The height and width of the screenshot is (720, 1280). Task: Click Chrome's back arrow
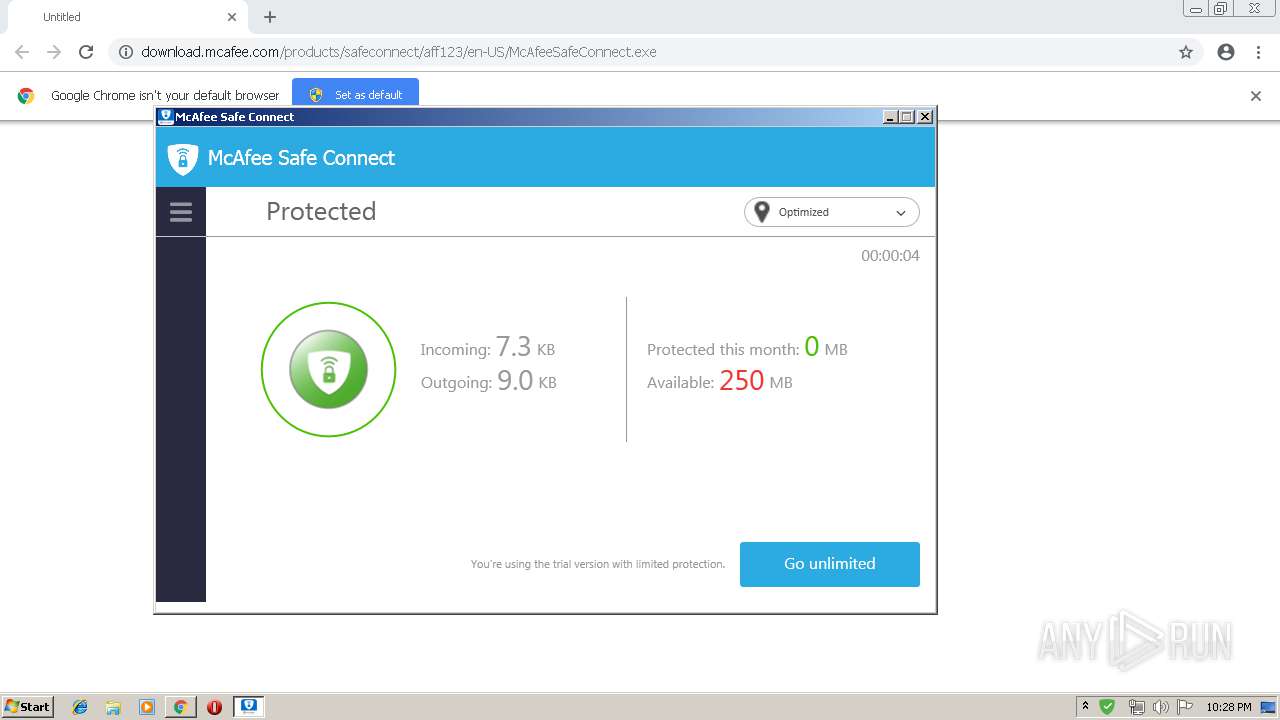click(x=22, y=52)
